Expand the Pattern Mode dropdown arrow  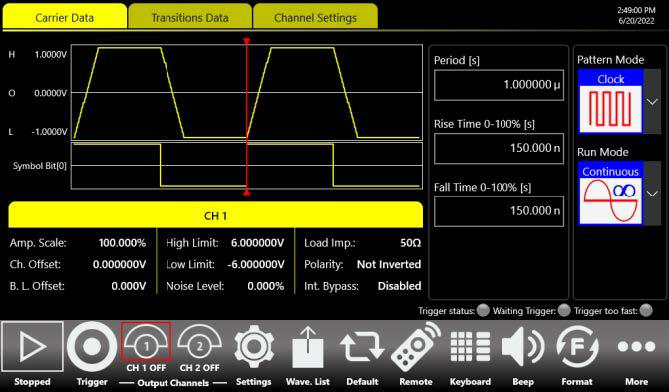click(652, 102)
